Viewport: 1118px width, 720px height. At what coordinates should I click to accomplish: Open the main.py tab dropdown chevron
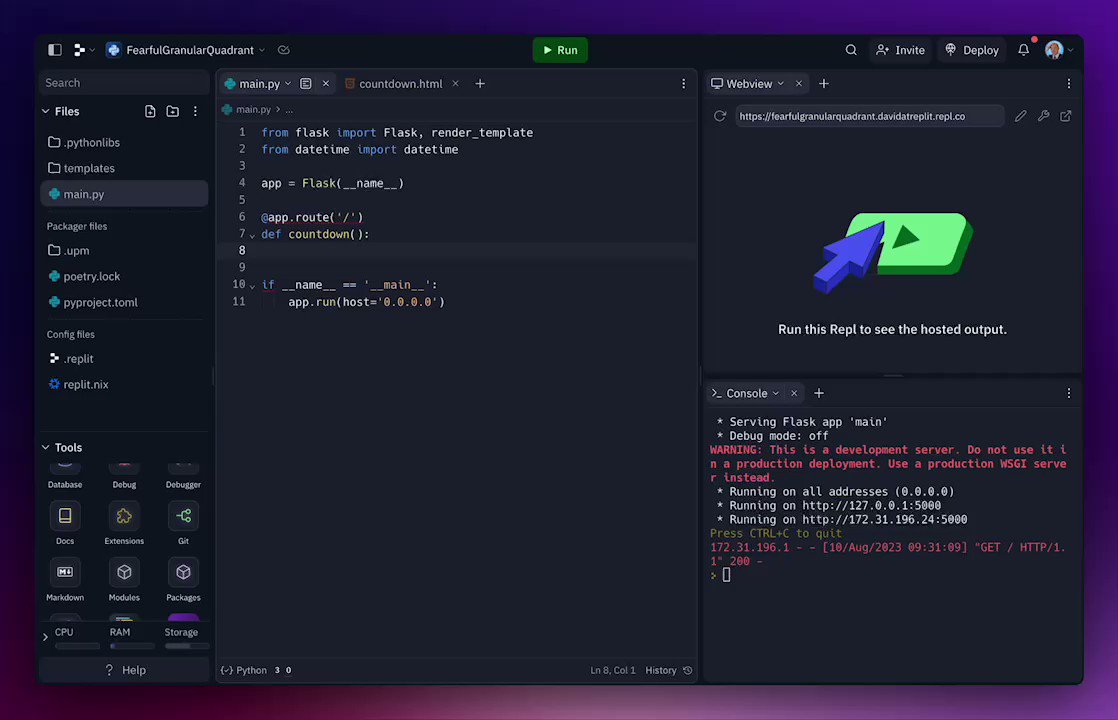(x=288, y=83)
